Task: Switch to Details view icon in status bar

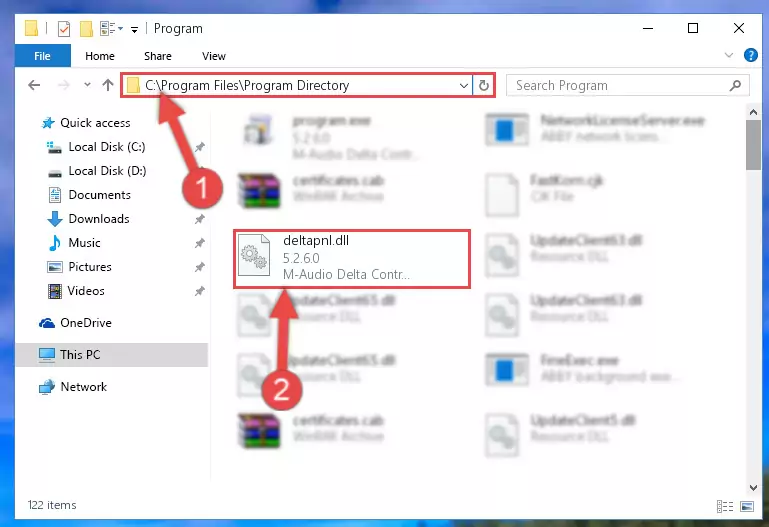Action: [x=725, y=506]
